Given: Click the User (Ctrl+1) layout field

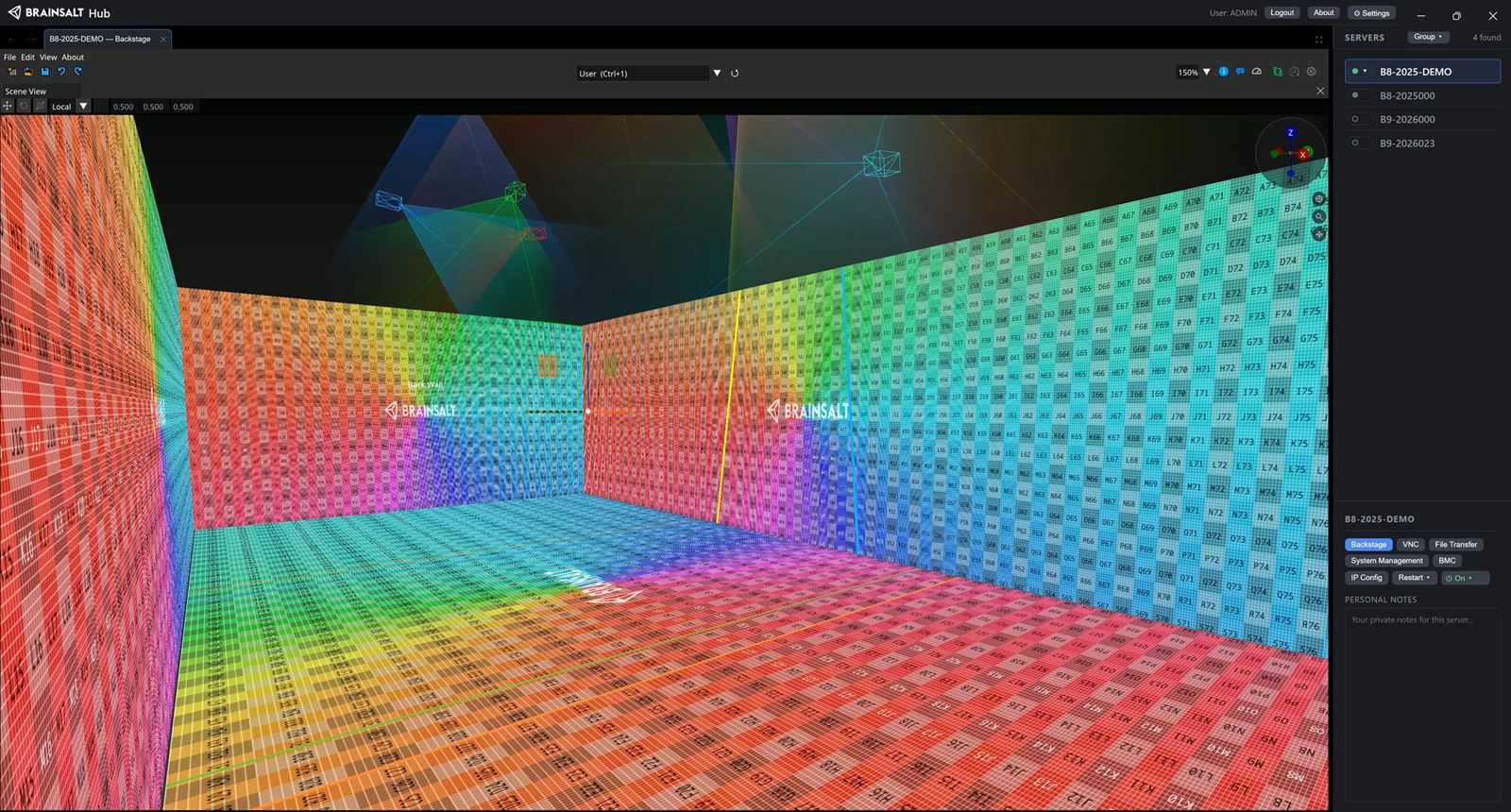Looking at the screenshot, I should point(642,73).
